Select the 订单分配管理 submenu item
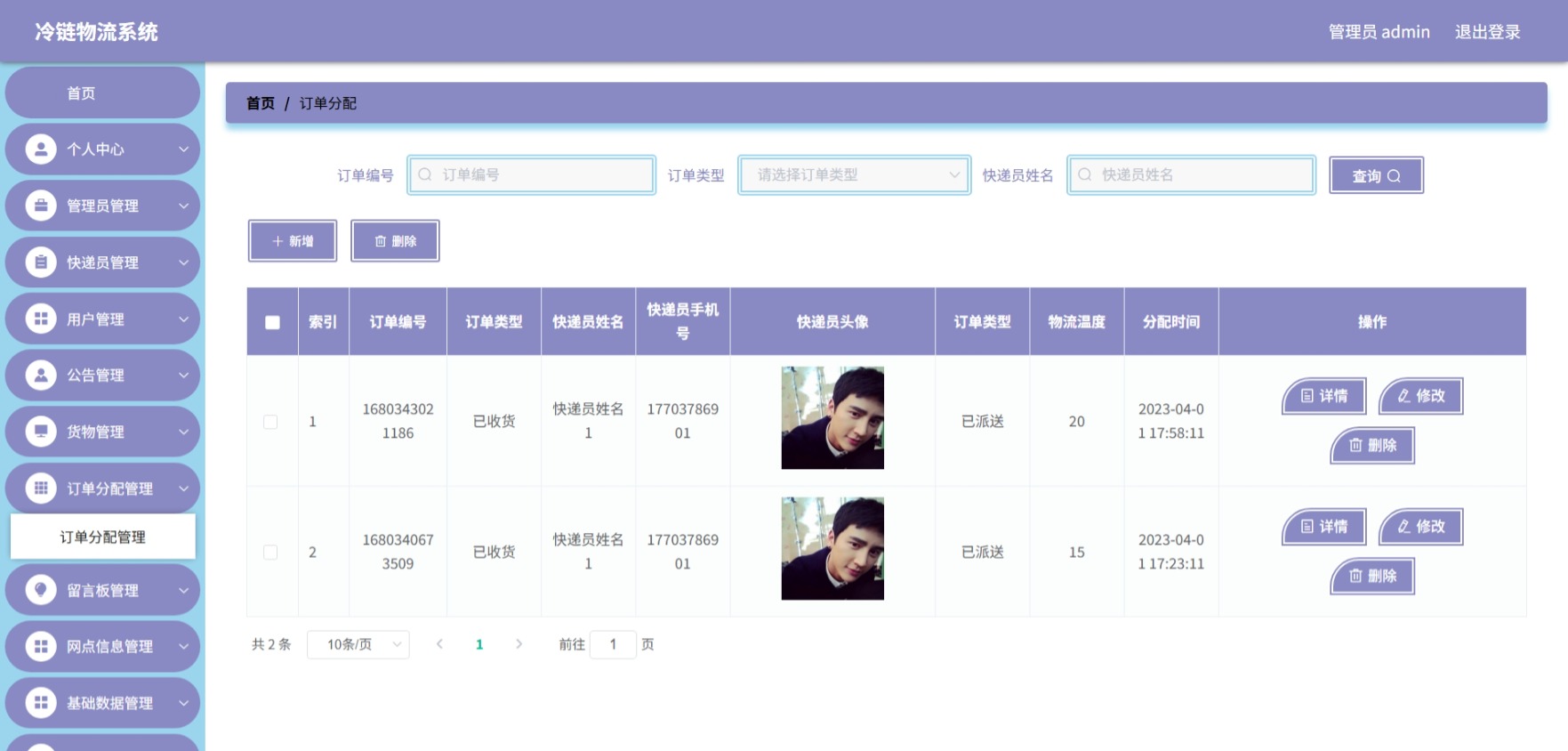1568x751 pixels. click(102, 537)
